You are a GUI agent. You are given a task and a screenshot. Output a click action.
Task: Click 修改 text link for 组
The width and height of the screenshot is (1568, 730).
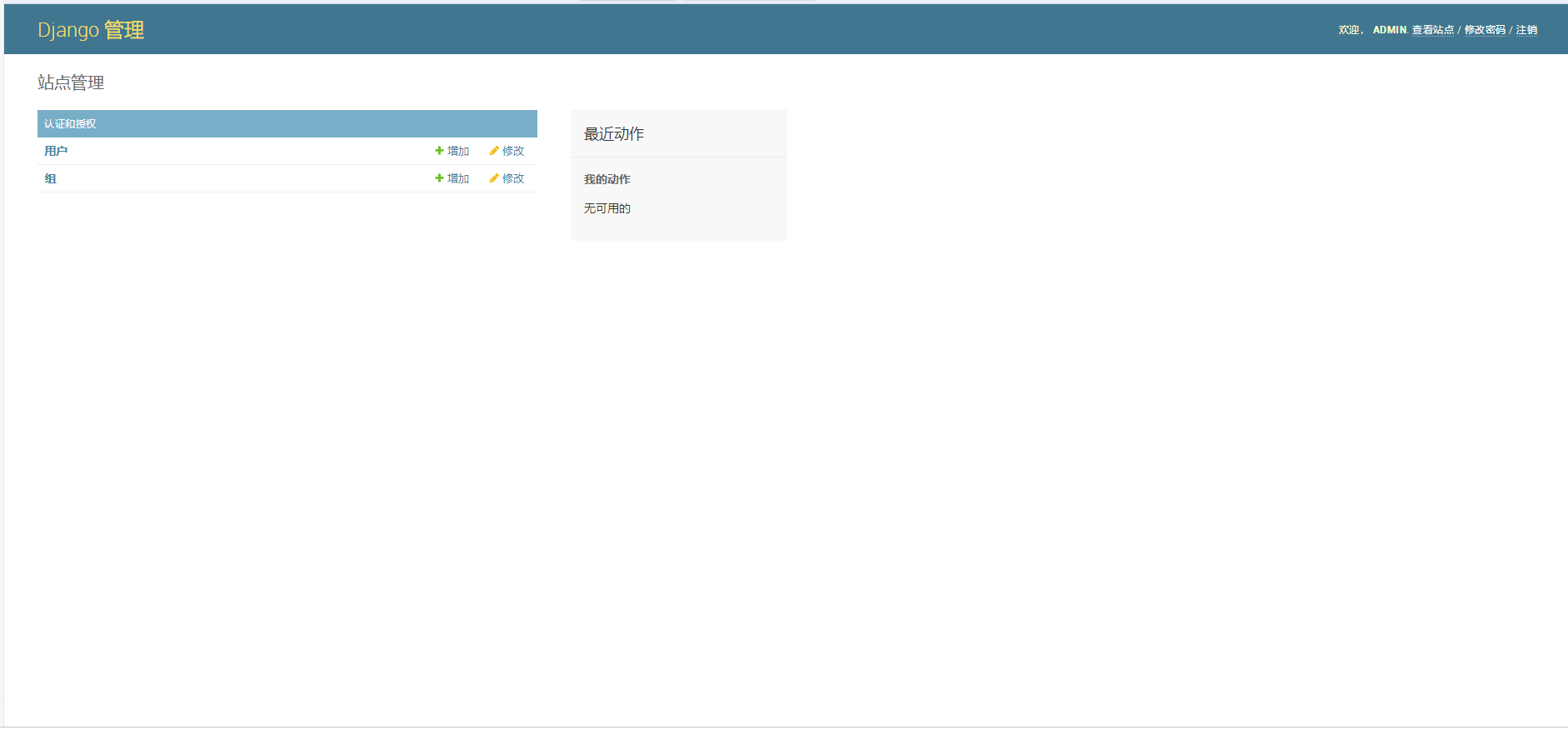pos(513,178)
